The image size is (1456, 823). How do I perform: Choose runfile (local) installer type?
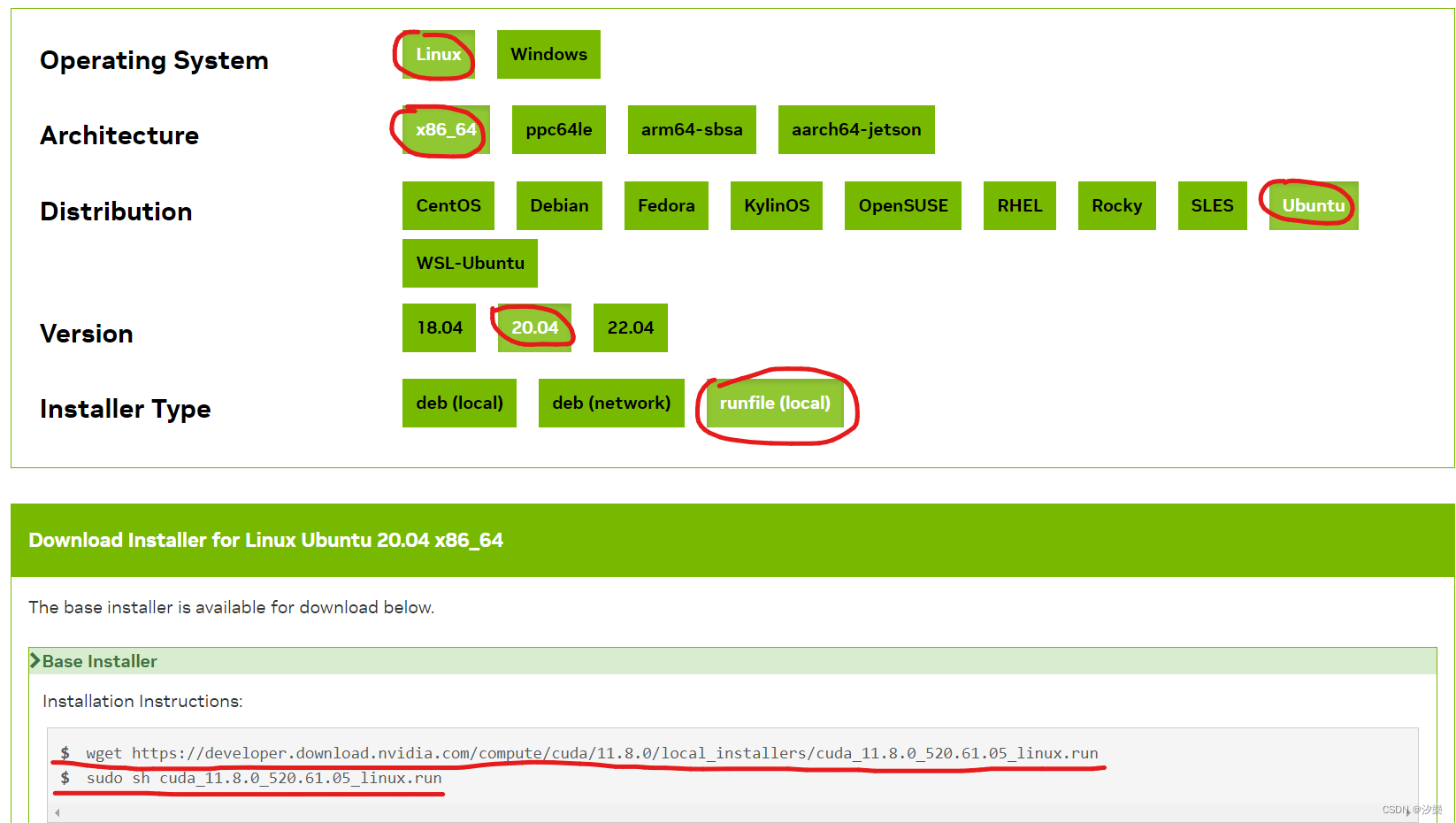click(775, 403)
